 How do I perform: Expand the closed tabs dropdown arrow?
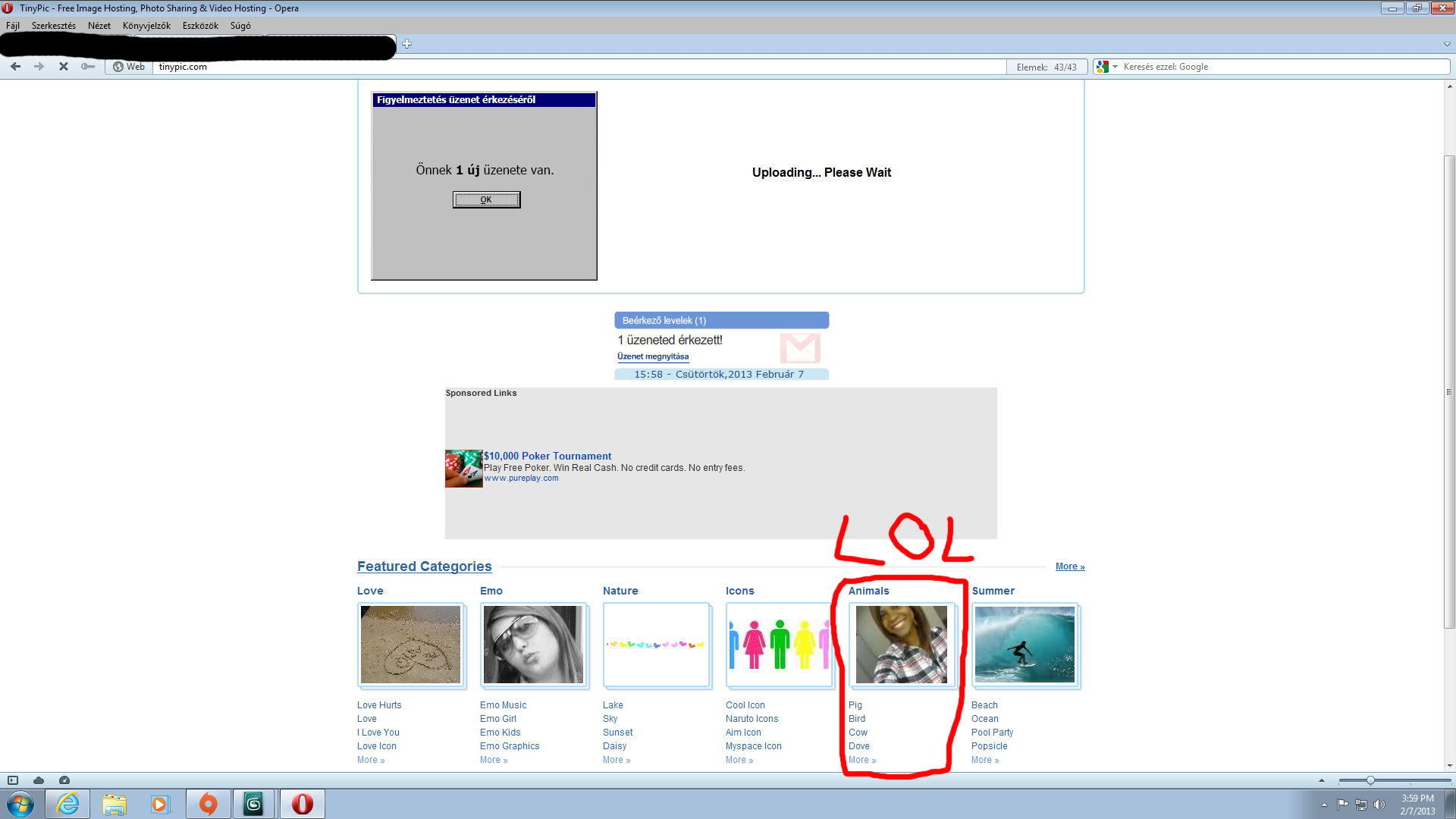tap(1447, 44)
